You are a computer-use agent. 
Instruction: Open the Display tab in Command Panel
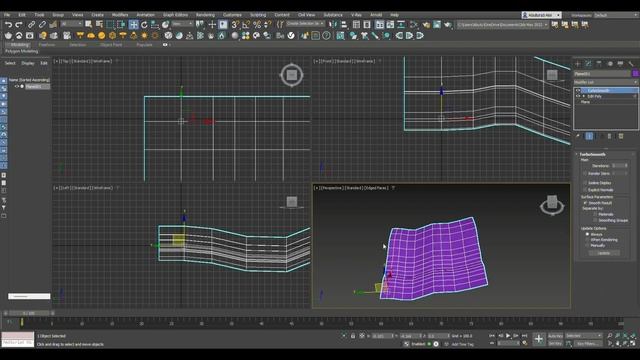pyautogui.click(x=620, y=64)
